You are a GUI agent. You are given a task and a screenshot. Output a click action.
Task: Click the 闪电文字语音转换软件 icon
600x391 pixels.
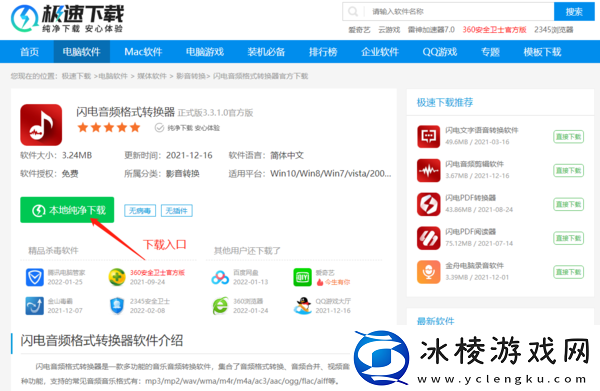429,136
